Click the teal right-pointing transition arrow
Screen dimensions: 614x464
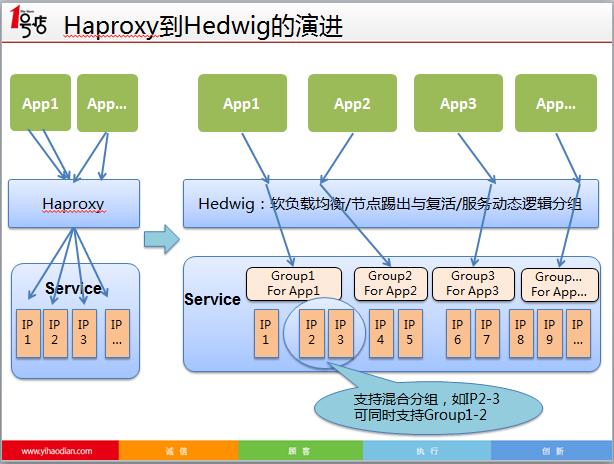(162, 239)
